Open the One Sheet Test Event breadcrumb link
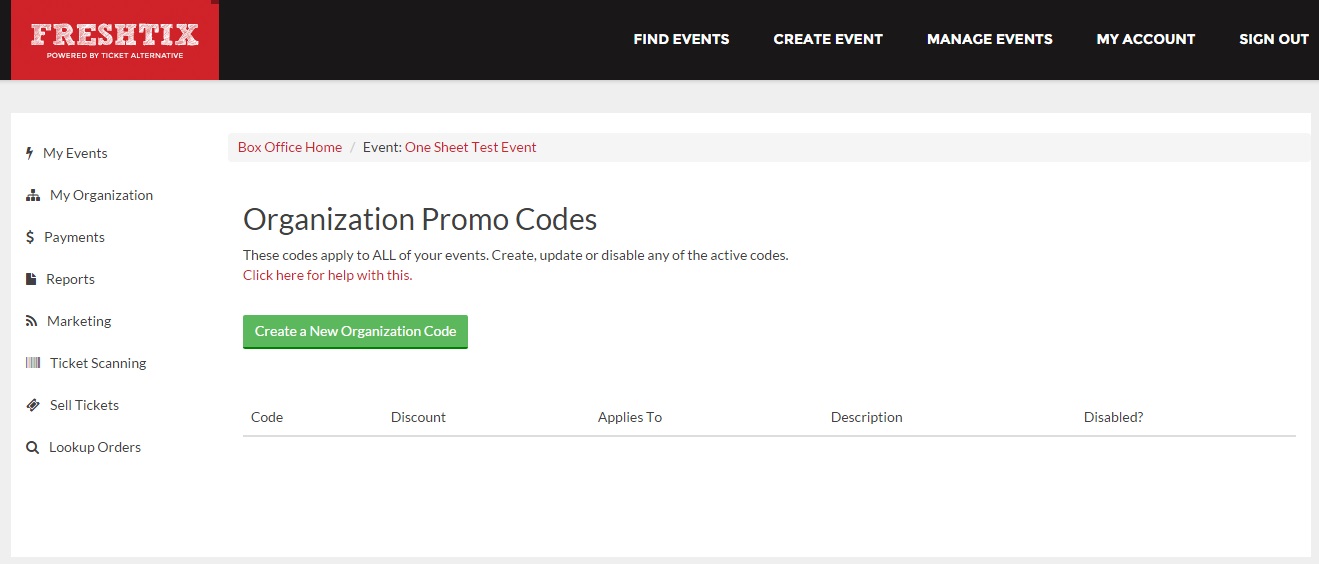 click(x=471, y=147)
